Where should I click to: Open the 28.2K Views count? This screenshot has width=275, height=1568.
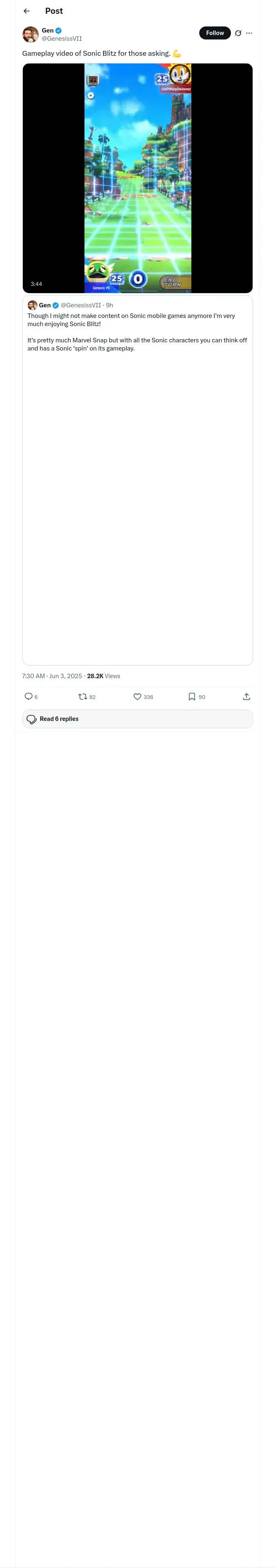click(103, 676)
